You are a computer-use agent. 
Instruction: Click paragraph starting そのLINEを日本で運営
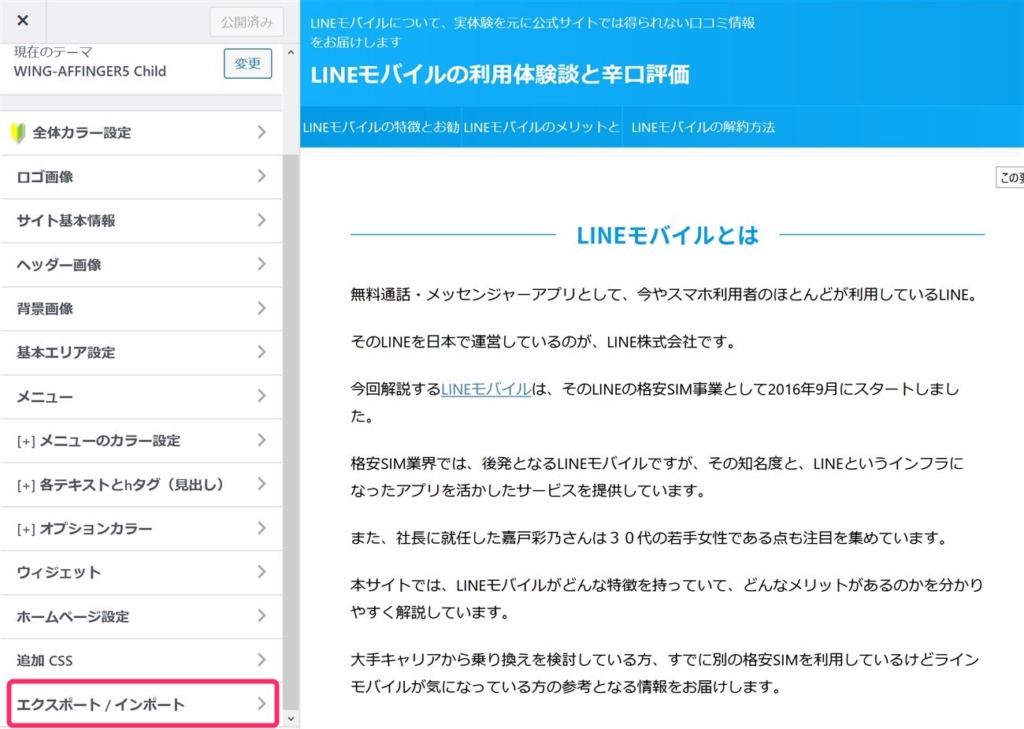[x=543, y=342]
